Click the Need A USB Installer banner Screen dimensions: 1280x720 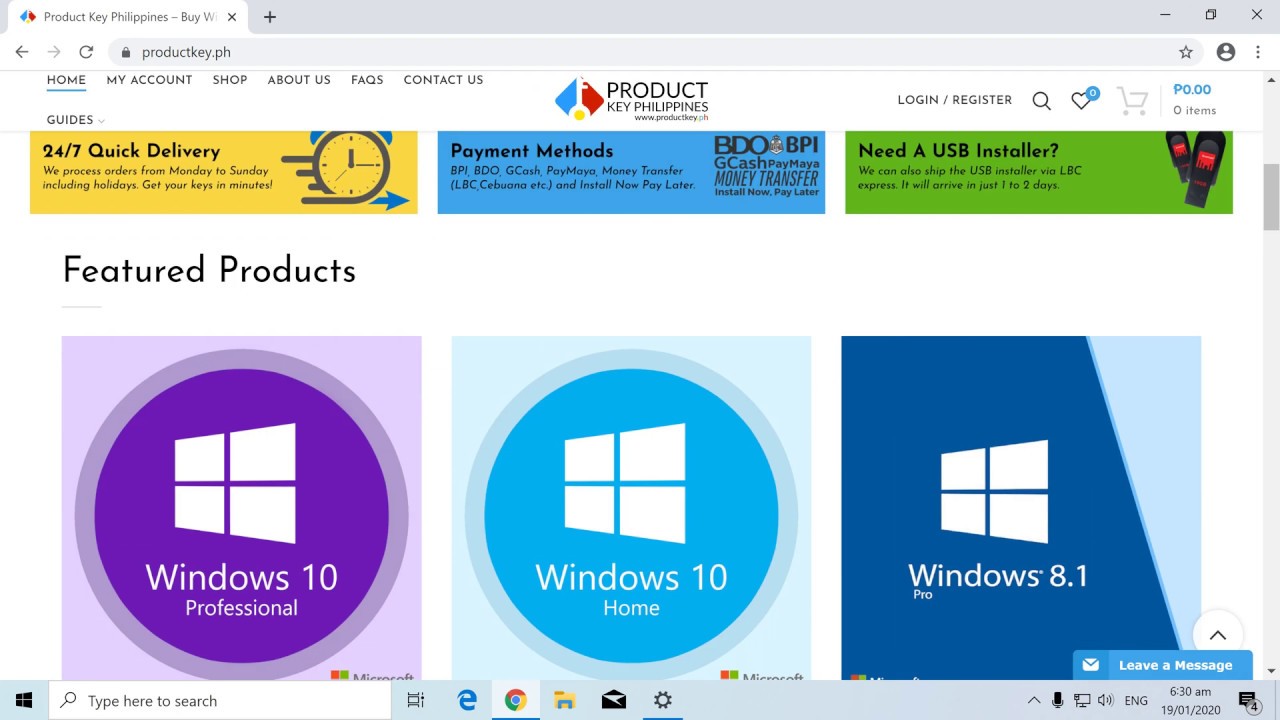[1039, 172]
